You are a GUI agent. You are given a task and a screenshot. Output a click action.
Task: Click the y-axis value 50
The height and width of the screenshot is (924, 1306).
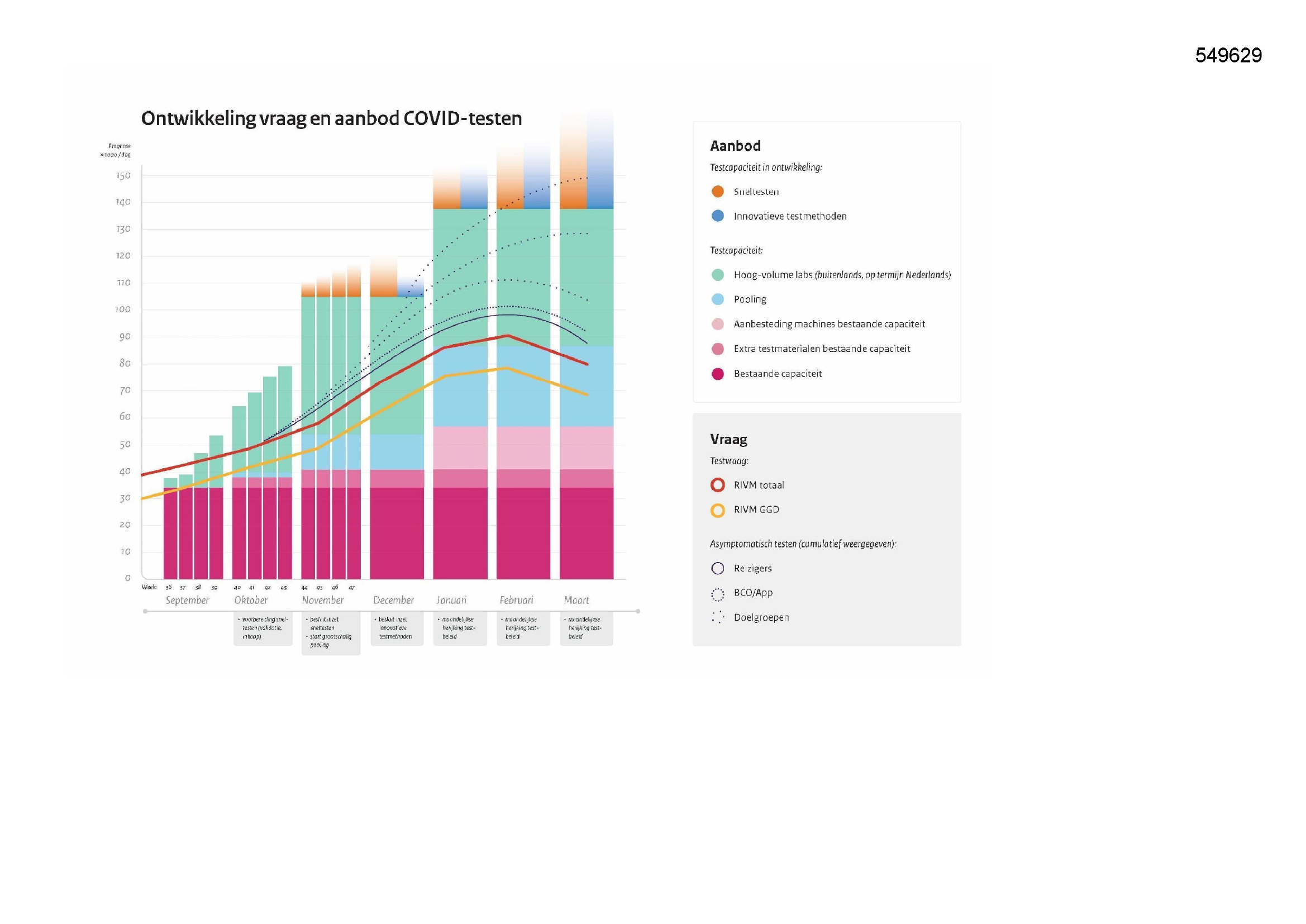point(125,445)
